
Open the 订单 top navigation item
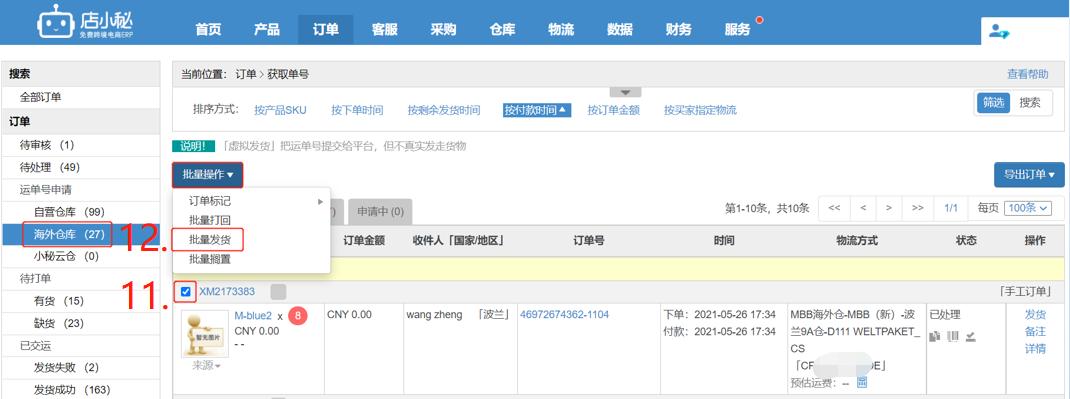click(326, 29)
